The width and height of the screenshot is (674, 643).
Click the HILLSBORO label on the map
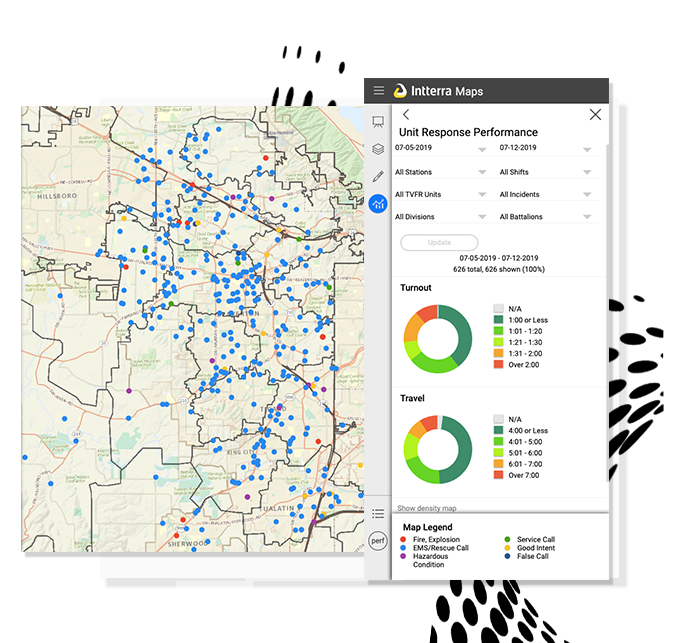(57, 196)
